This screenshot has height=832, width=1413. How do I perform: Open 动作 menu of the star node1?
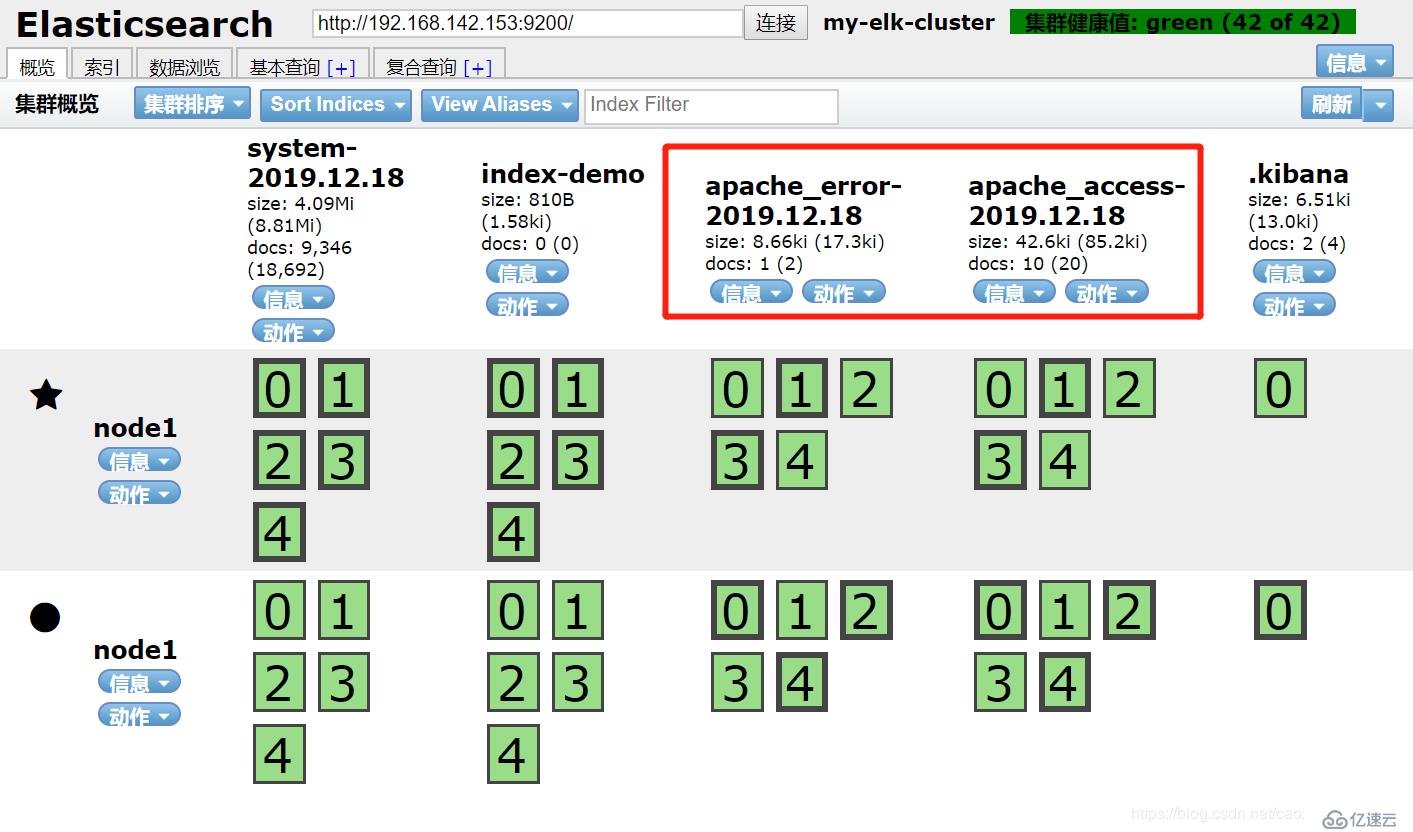click(139, 493)
